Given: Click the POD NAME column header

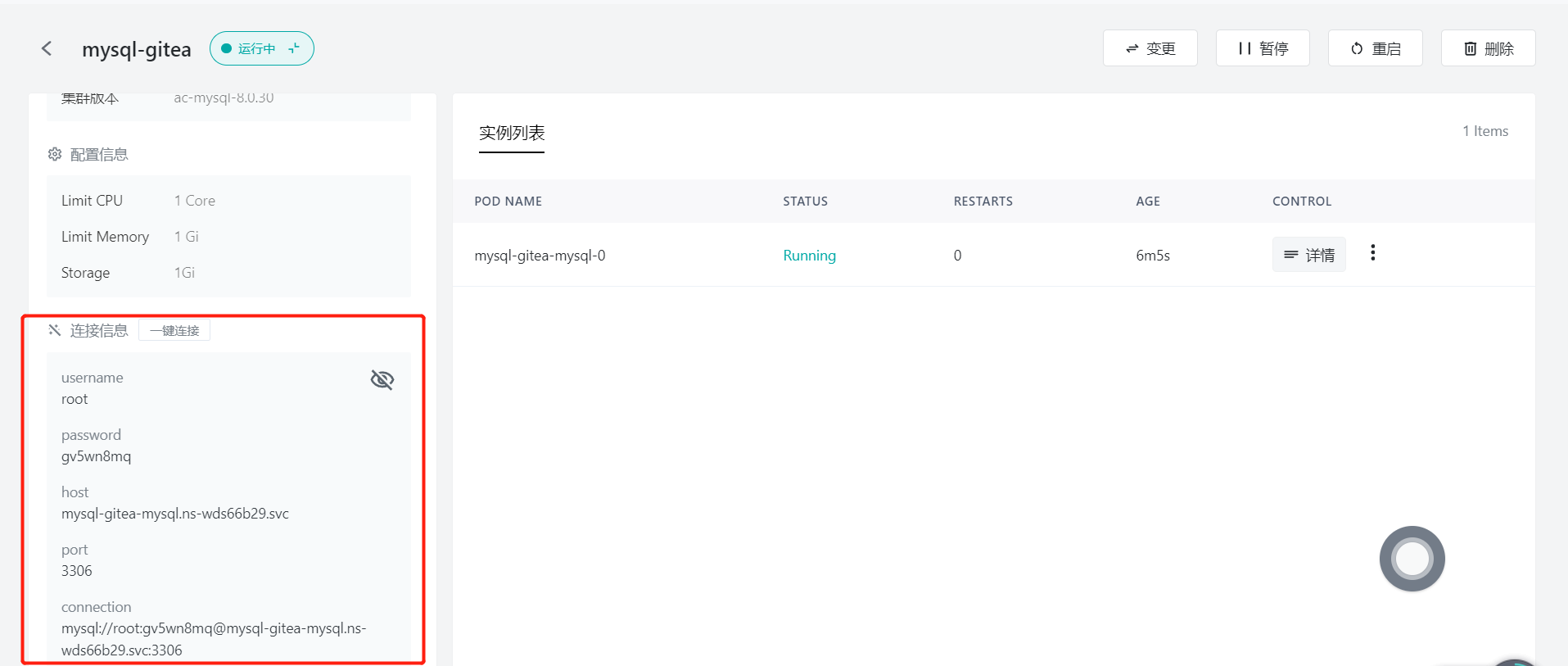Looking at the screenshot, I should click(508, 202).
